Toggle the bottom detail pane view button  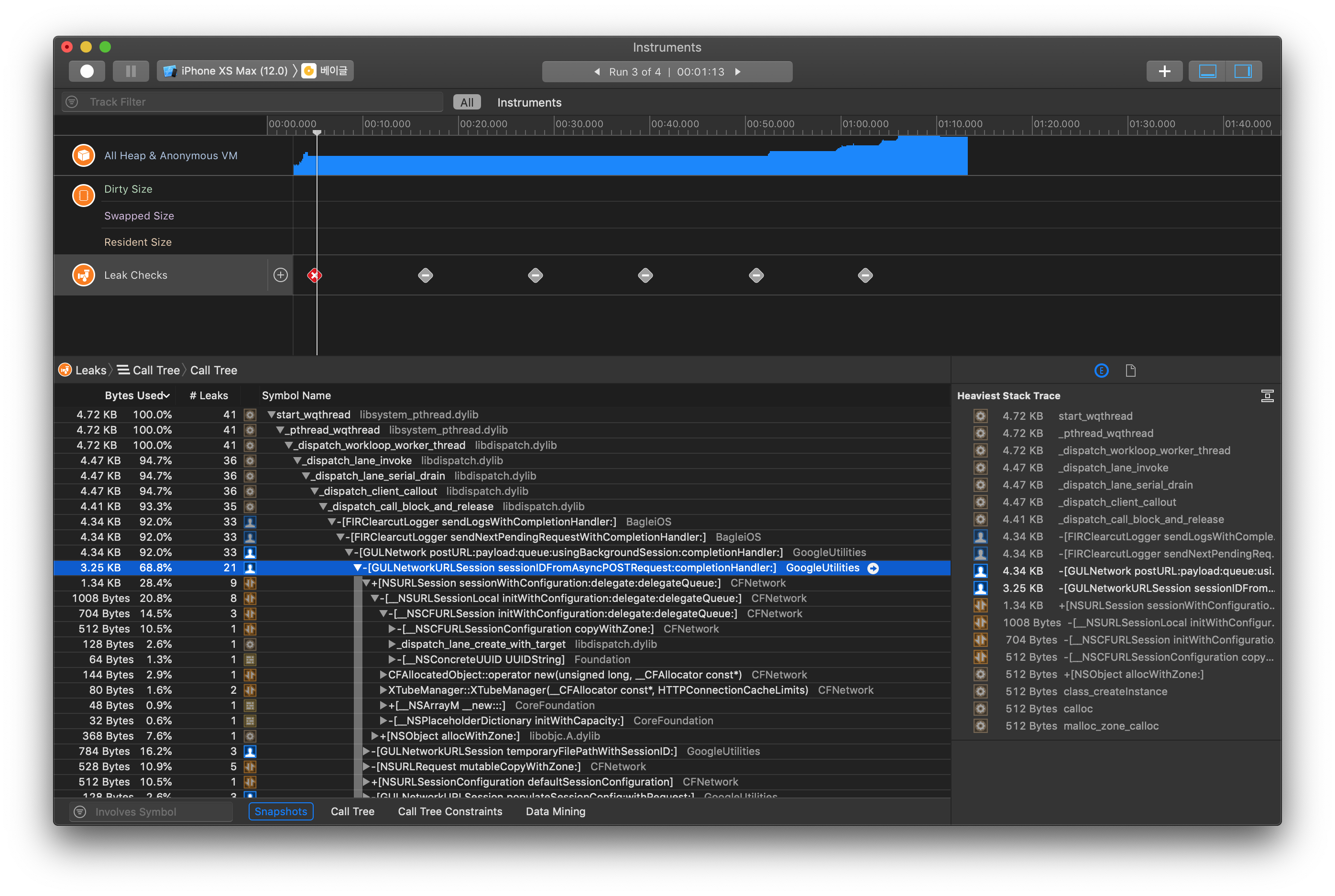pyautogui.click(x=1207, y=71)
